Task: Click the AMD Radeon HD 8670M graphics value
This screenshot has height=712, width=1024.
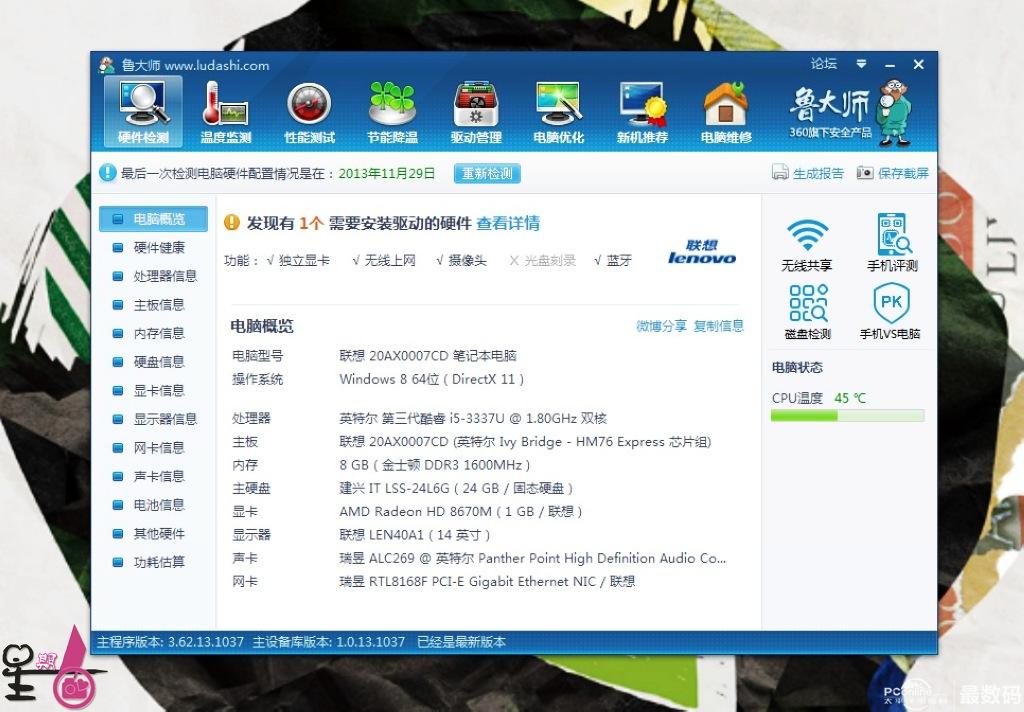Action: point(460,511)
